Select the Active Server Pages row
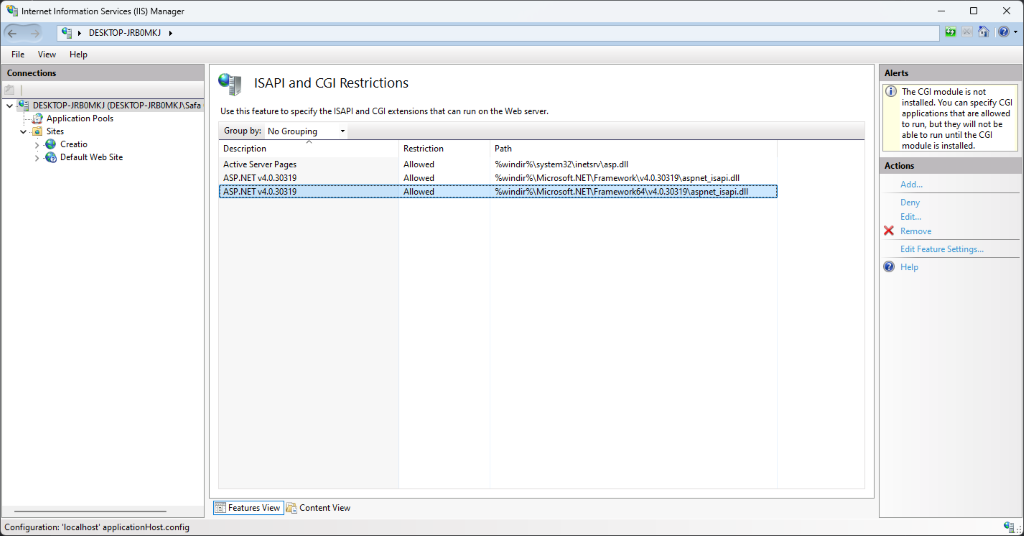This screenshot has height=536, width=1024. coord(498,165)
